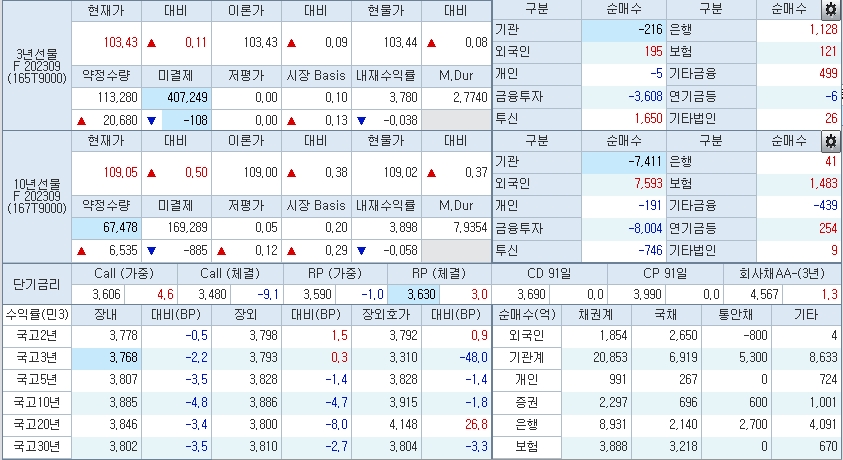The height and width of the screenshot is (460, 843).
Task: Click red up arrow next to 20,680 volume
Action: 82,120
